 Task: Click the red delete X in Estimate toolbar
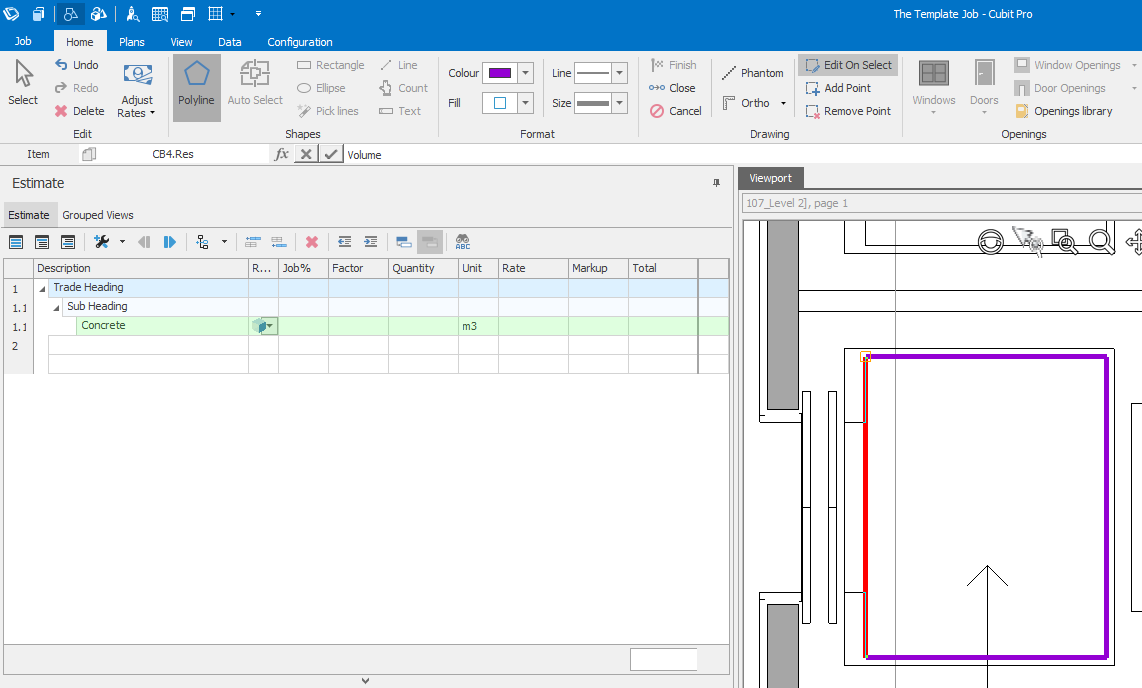pyautogui.click(x=312, y=242)
